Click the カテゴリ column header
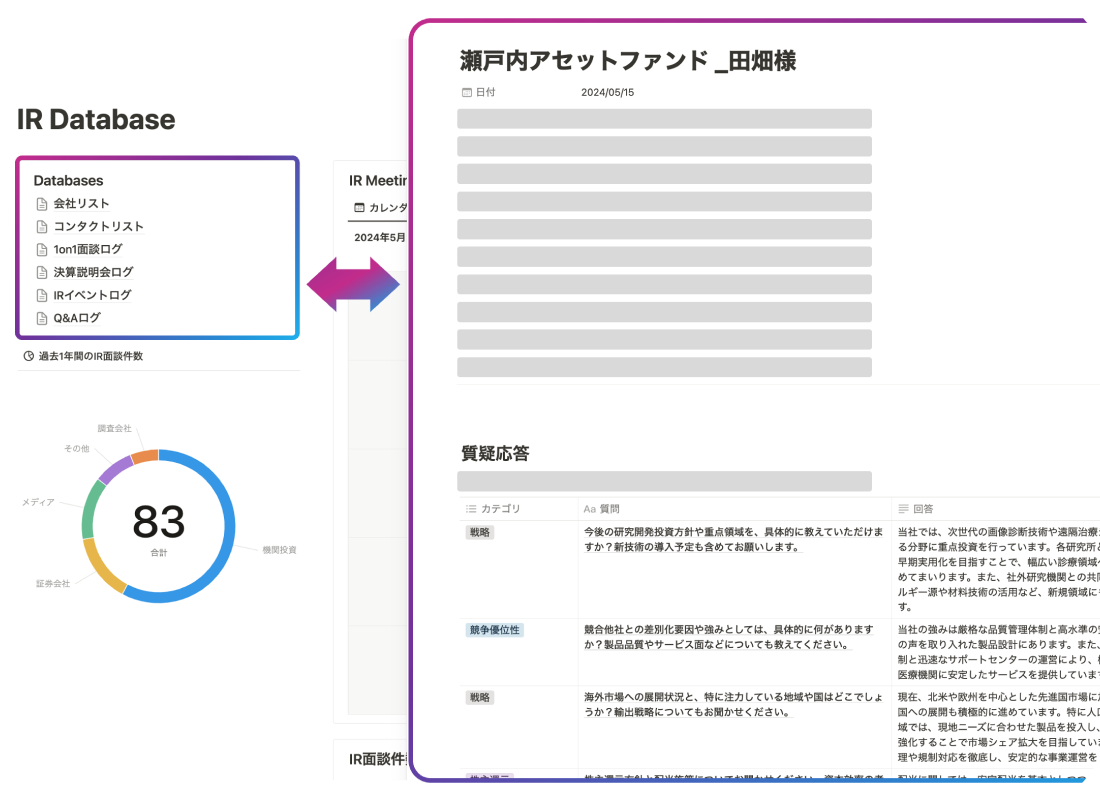The width and height of the screenshot is (1100, 800). pyautogui.click(x=500, y=509)
